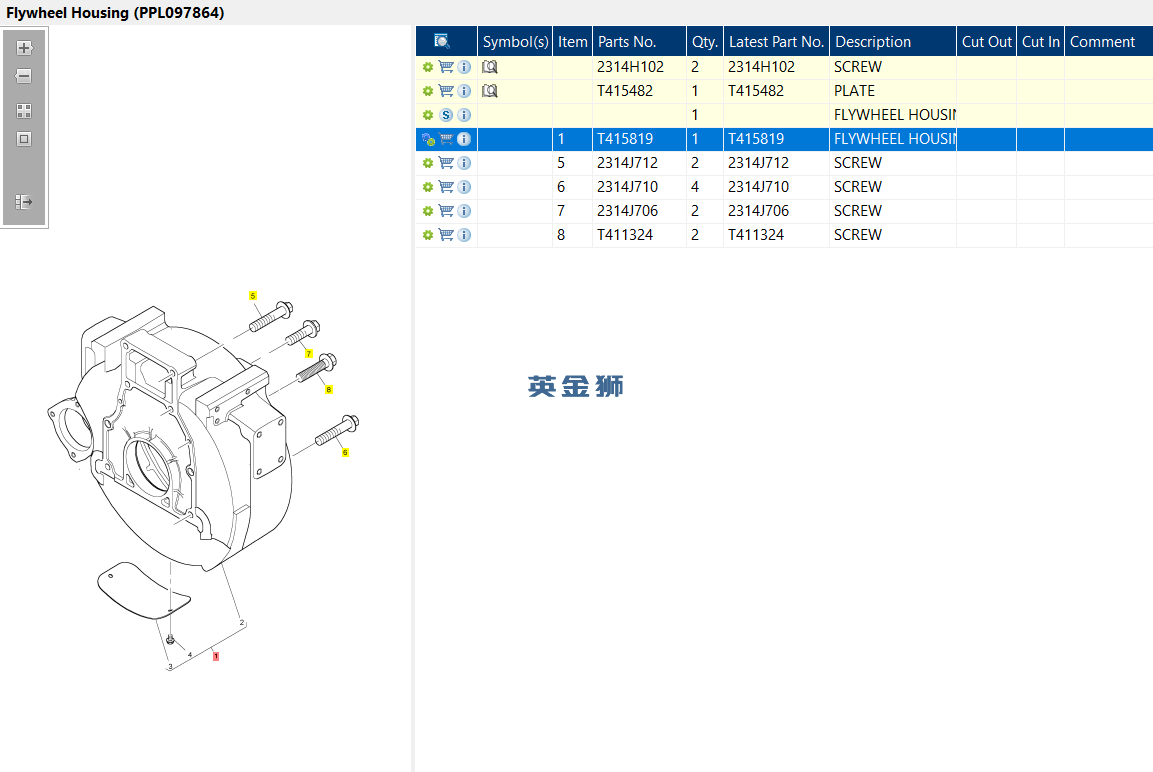Open symbol book icon for T415482

tap(490, 91)
